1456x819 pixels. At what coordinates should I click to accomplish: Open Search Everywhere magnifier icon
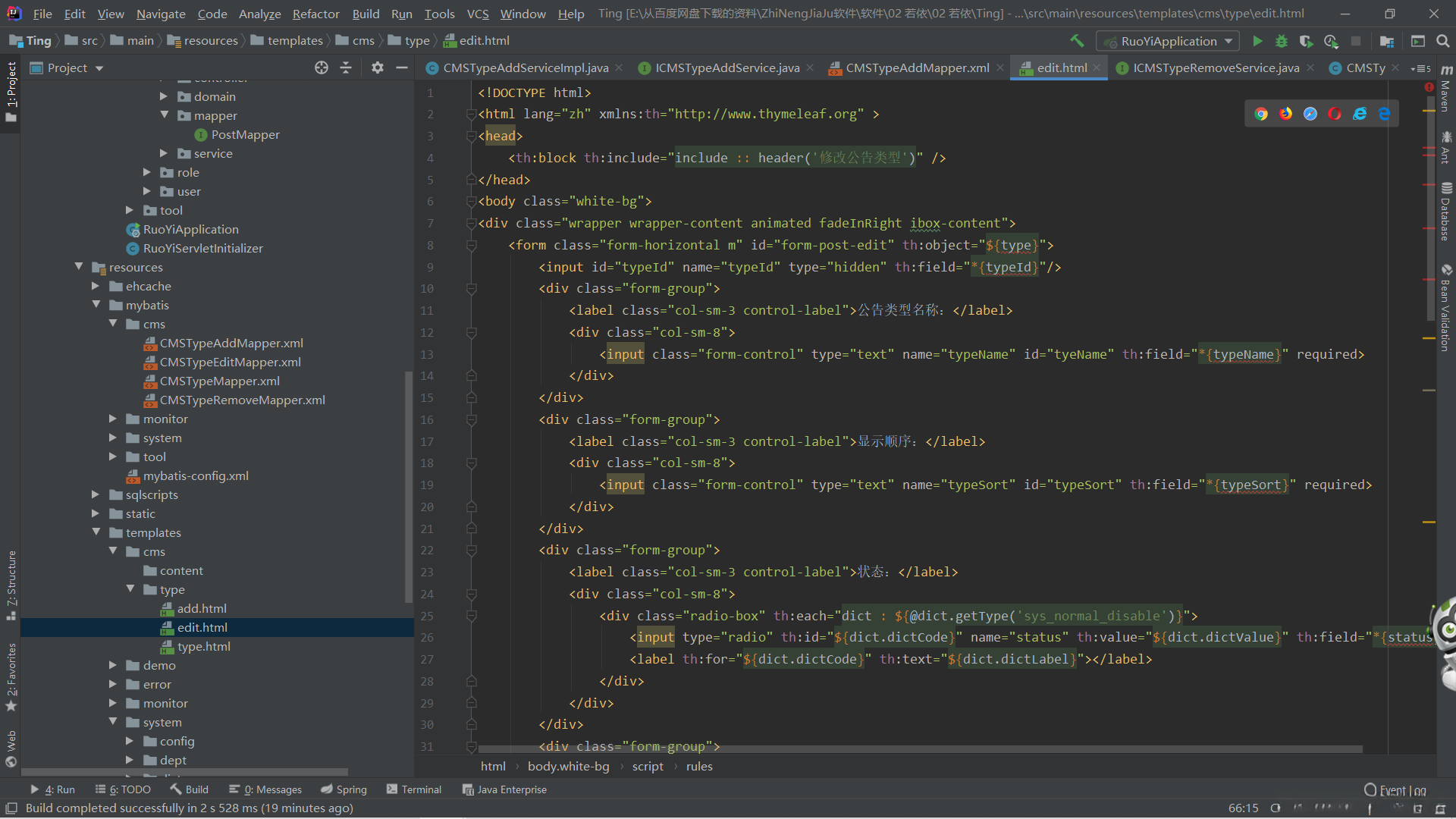[1442, 41]
